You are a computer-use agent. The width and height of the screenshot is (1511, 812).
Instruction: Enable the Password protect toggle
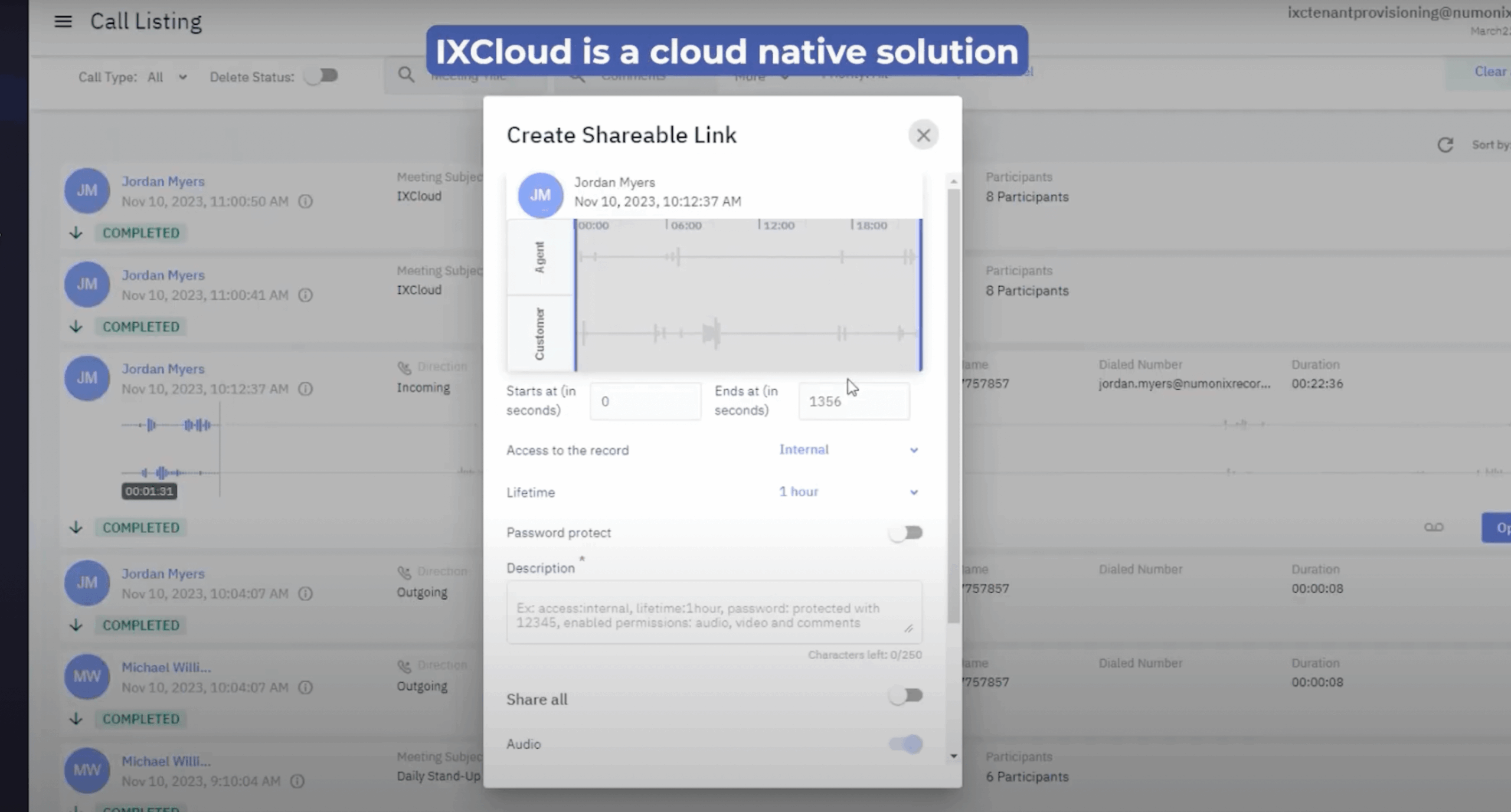point(906,533)
